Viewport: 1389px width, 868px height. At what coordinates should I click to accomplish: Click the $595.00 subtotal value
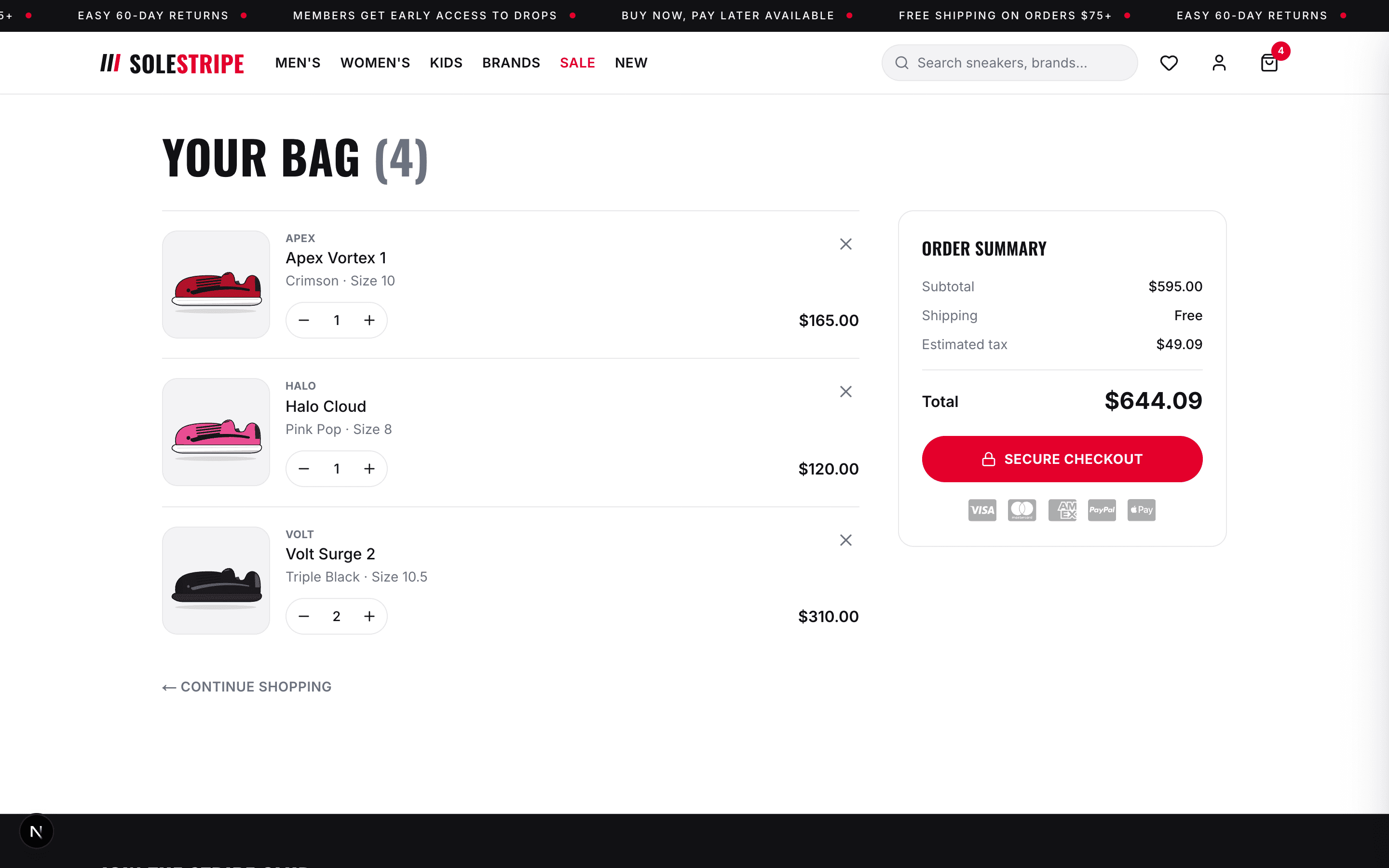click(x=1175, y=286)
